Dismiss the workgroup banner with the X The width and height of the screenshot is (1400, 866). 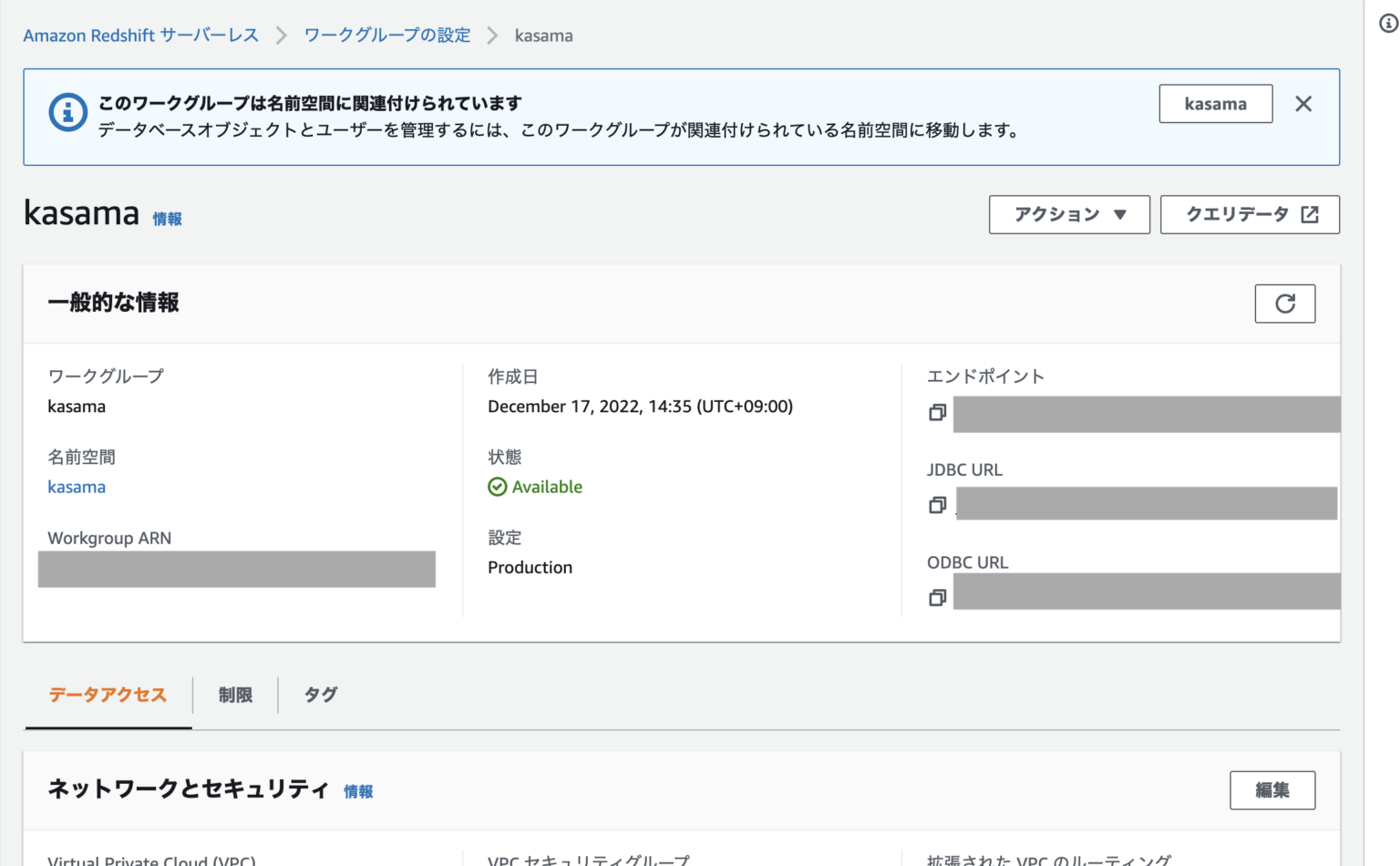[1303, 103]
